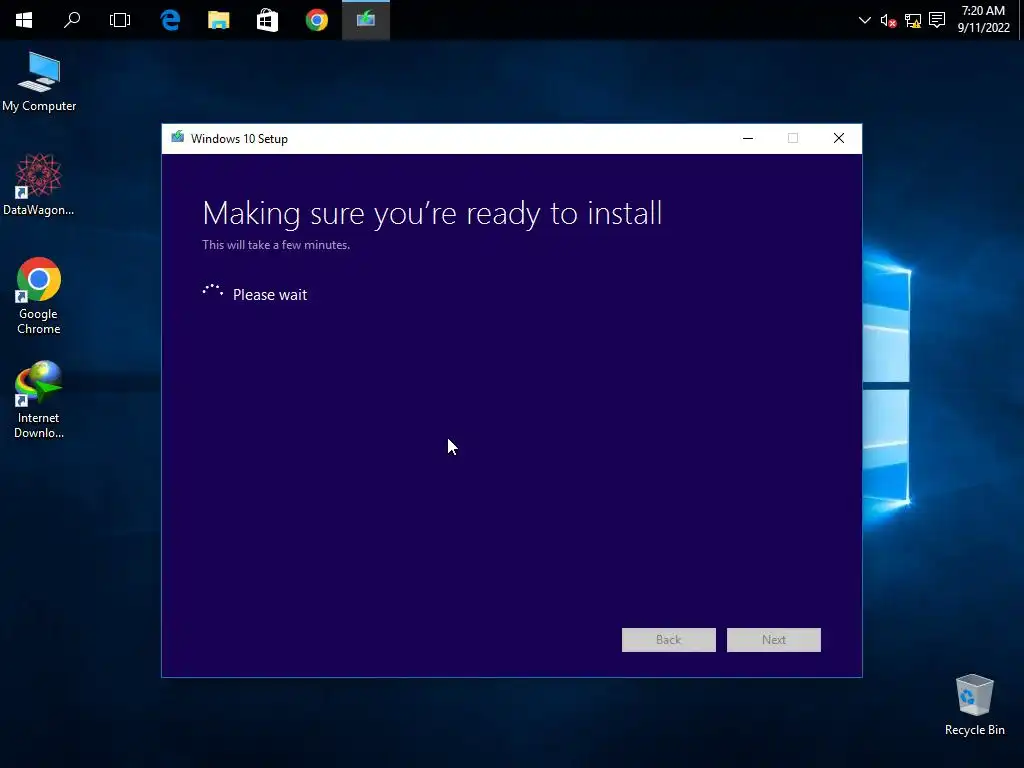This screenshot has height=768, width=1024.
Task: Minimize the Windows 10 Setup window
Action: (x=748, y=138)
